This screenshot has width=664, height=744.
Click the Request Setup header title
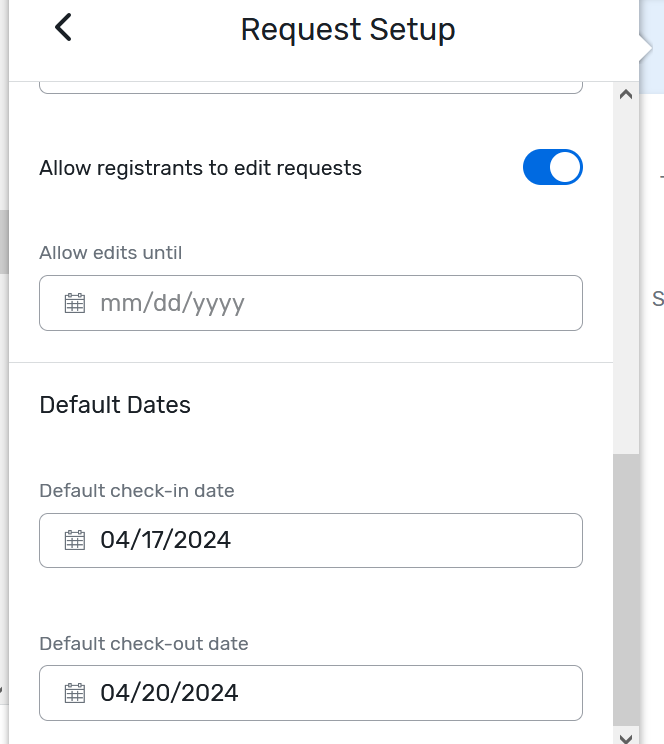[x=348, y=29]
